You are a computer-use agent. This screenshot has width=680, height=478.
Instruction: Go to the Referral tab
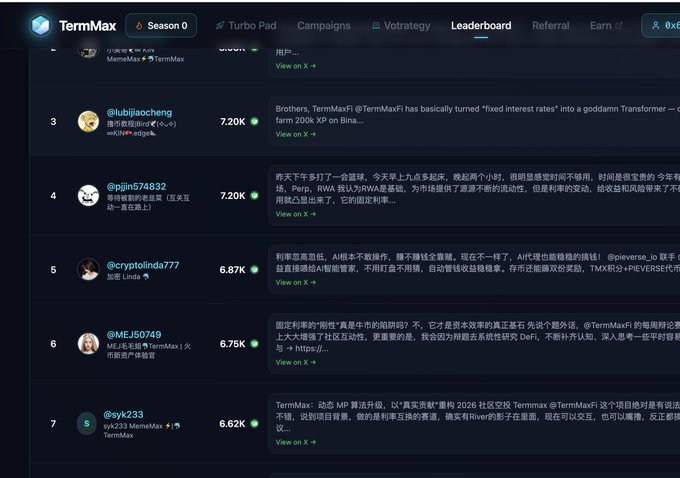point(550,26)
